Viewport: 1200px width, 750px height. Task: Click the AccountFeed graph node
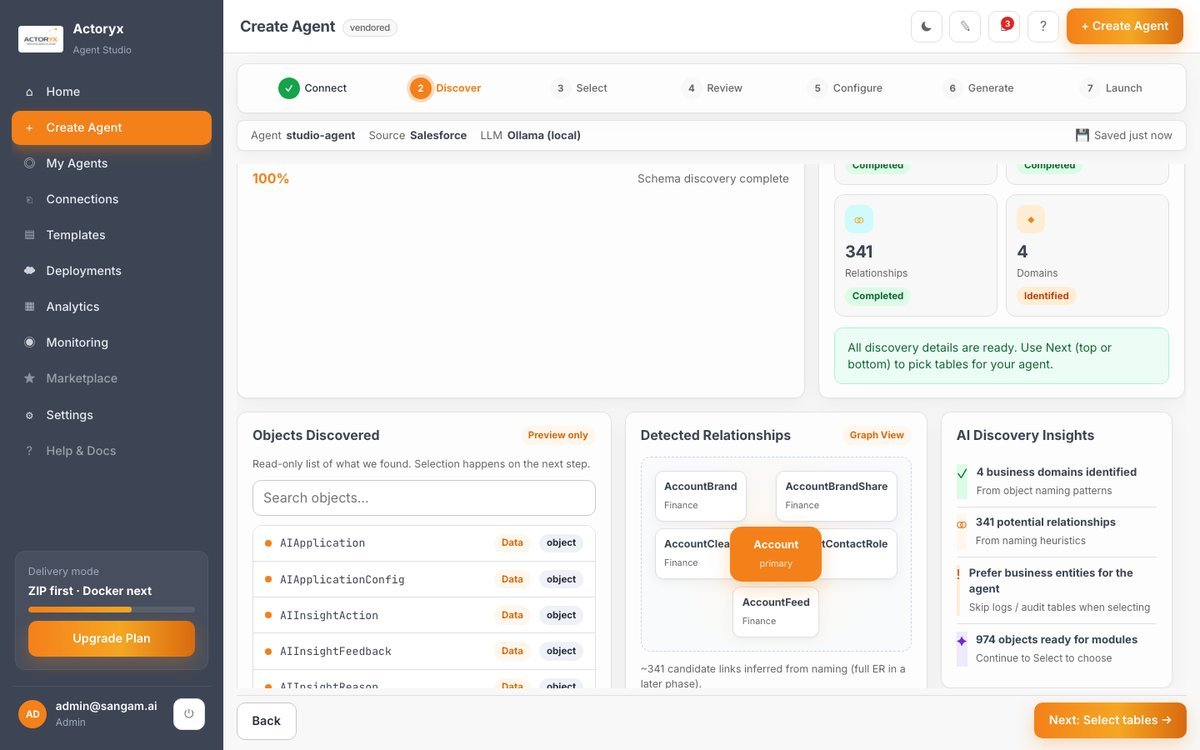[776, 612]
